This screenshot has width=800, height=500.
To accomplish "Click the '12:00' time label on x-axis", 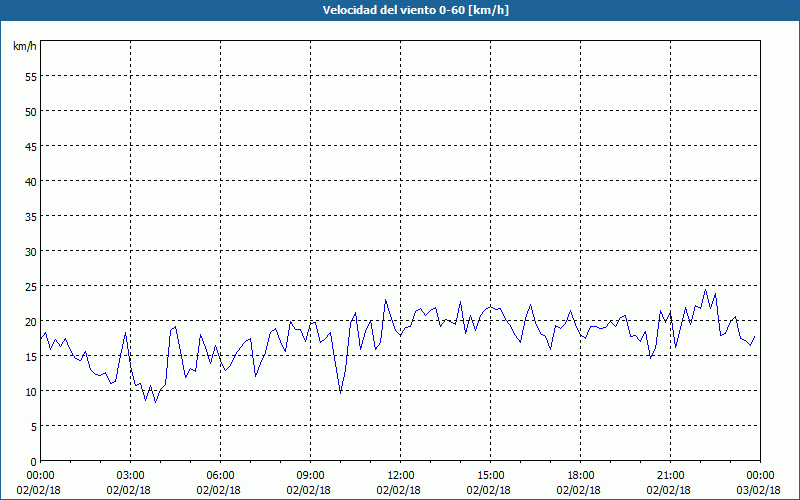I will tap(401, 476).
